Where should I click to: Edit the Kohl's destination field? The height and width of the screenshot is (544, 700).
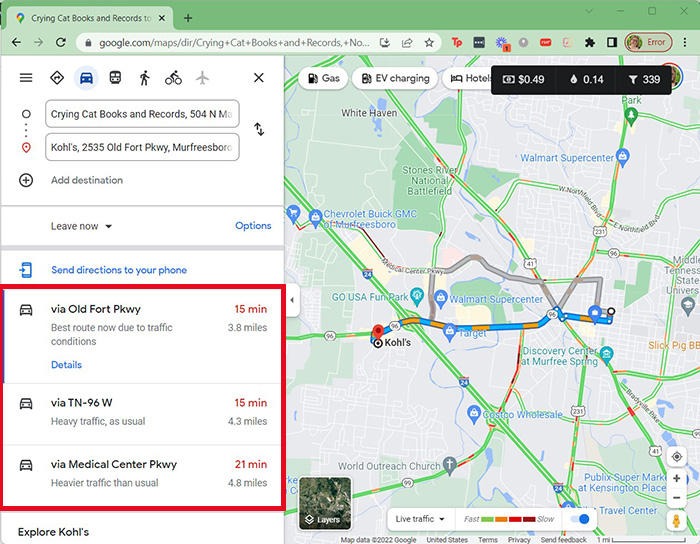tap(142, 147)
